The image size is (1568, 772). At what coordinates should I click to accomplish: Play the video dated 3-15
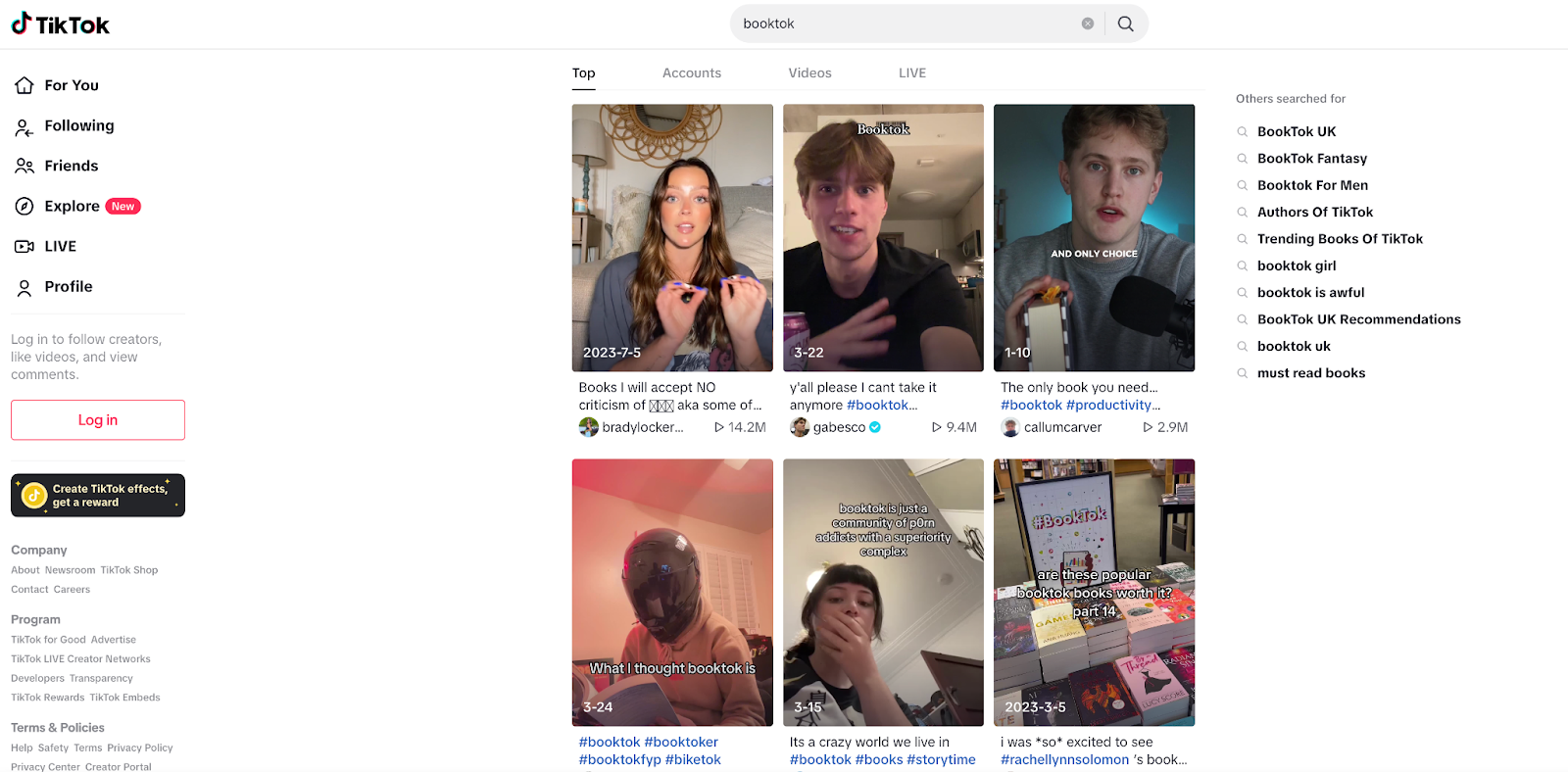click(x=883, y=593)
